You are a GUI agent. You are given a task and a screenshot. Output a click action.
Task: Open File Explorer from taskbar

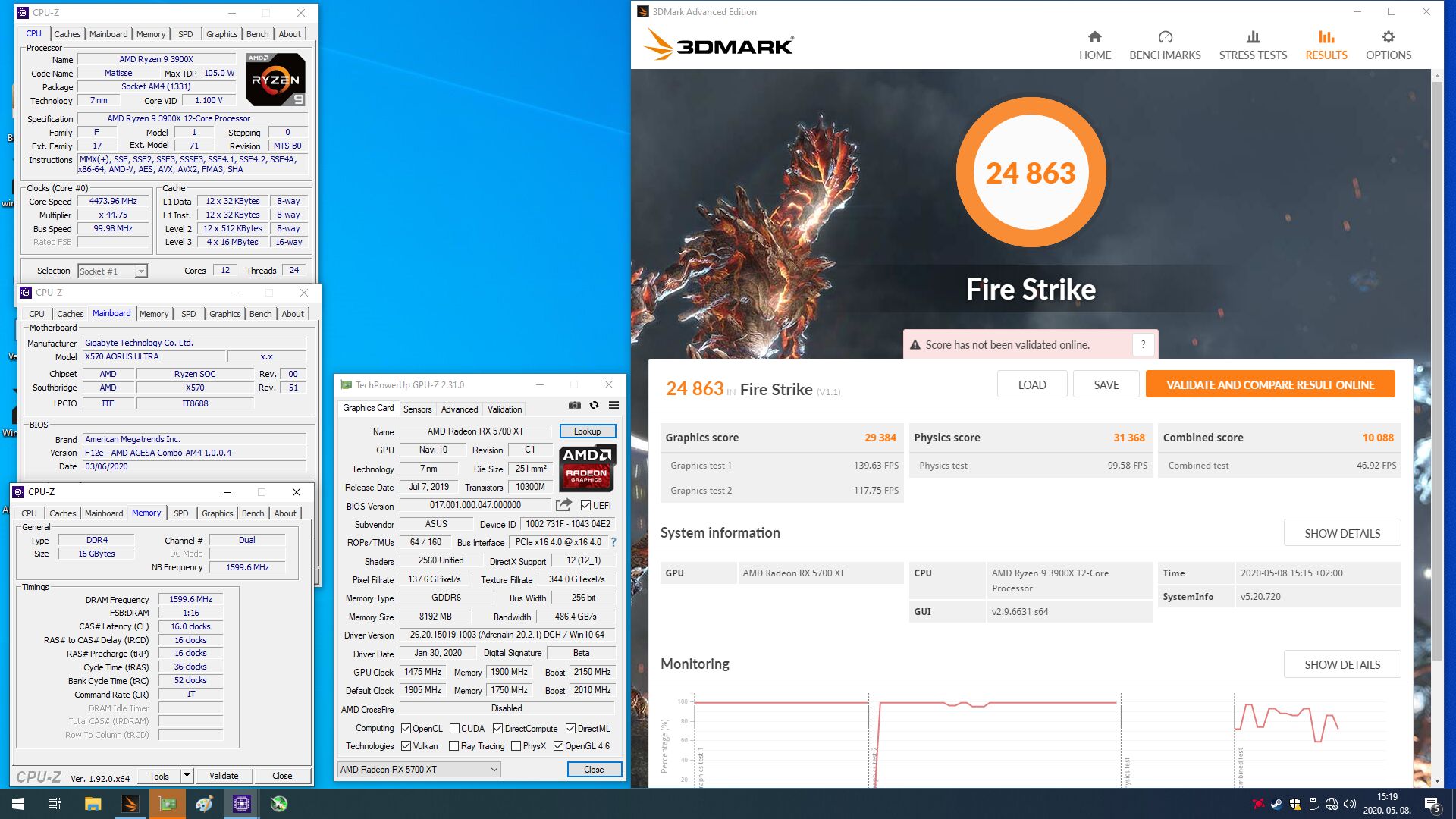coord(93,804)
